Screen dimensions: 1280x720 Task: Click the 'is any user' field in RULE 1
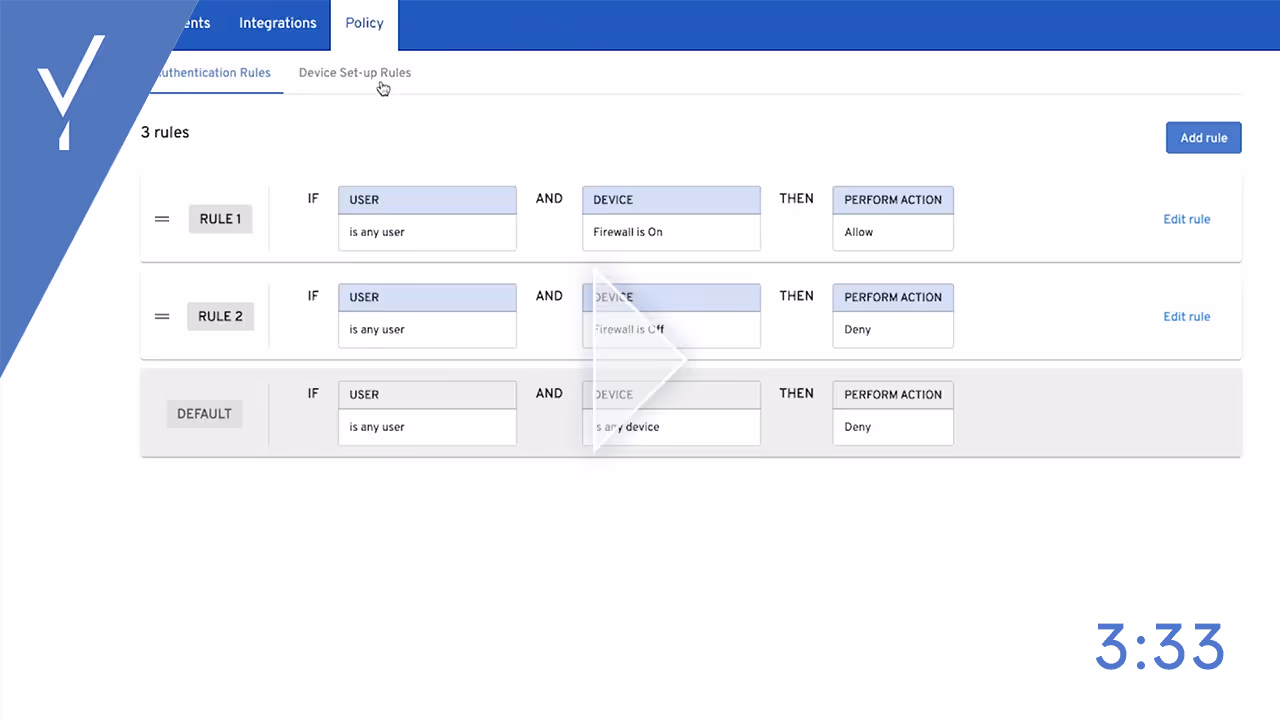[427, 231]
